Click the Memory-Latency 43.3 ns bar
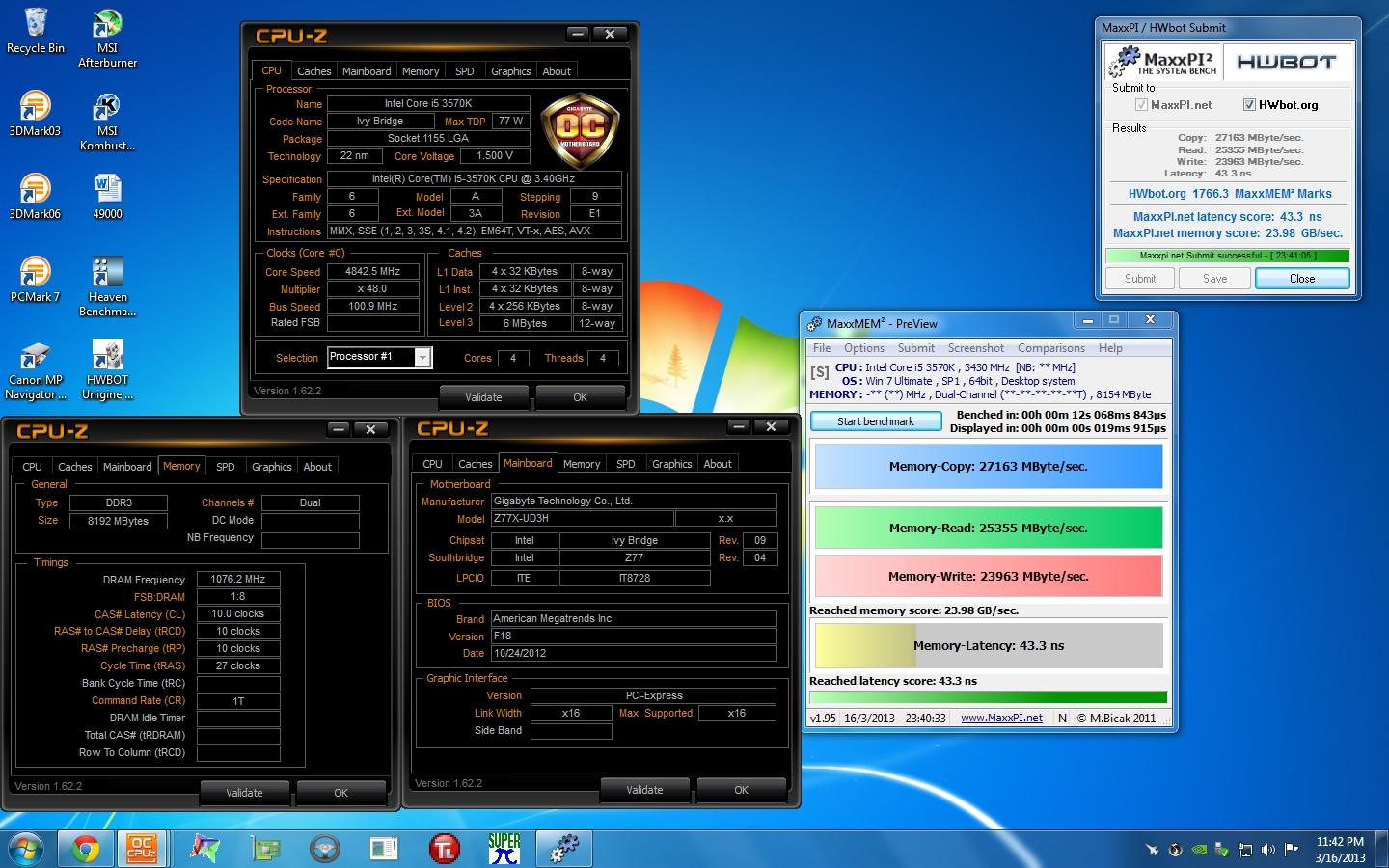 [x=989, y=646]
